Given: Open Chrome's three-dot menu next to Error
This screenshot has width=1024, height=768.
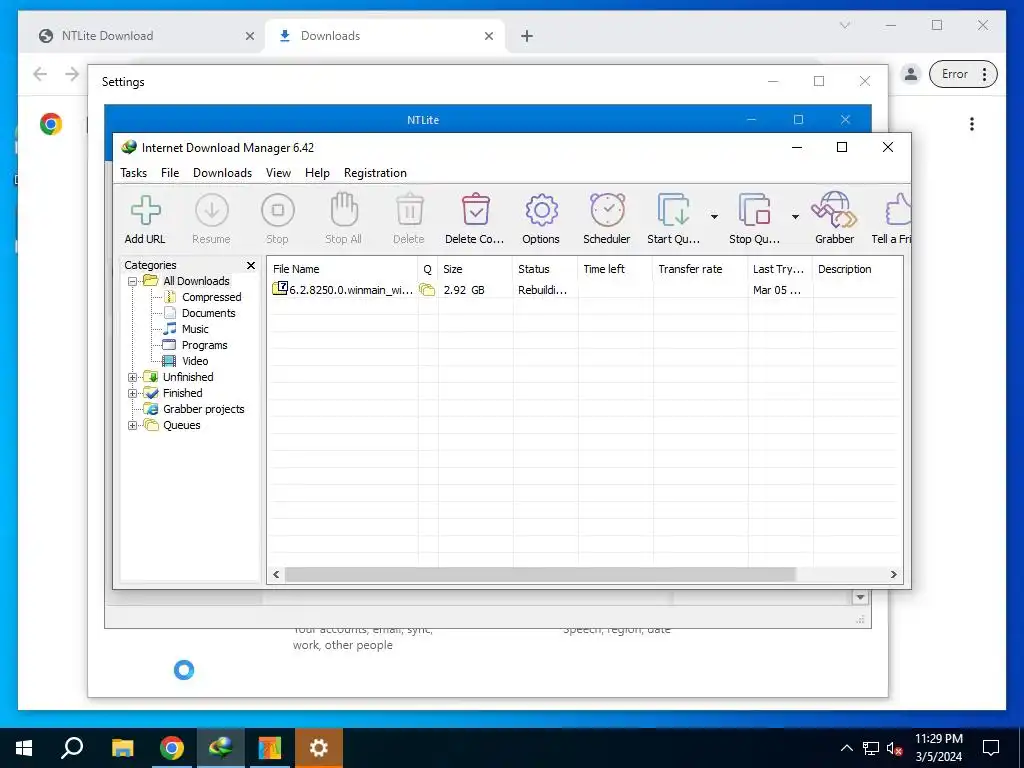Looking at the screenshot, I should tap(984, 74).
